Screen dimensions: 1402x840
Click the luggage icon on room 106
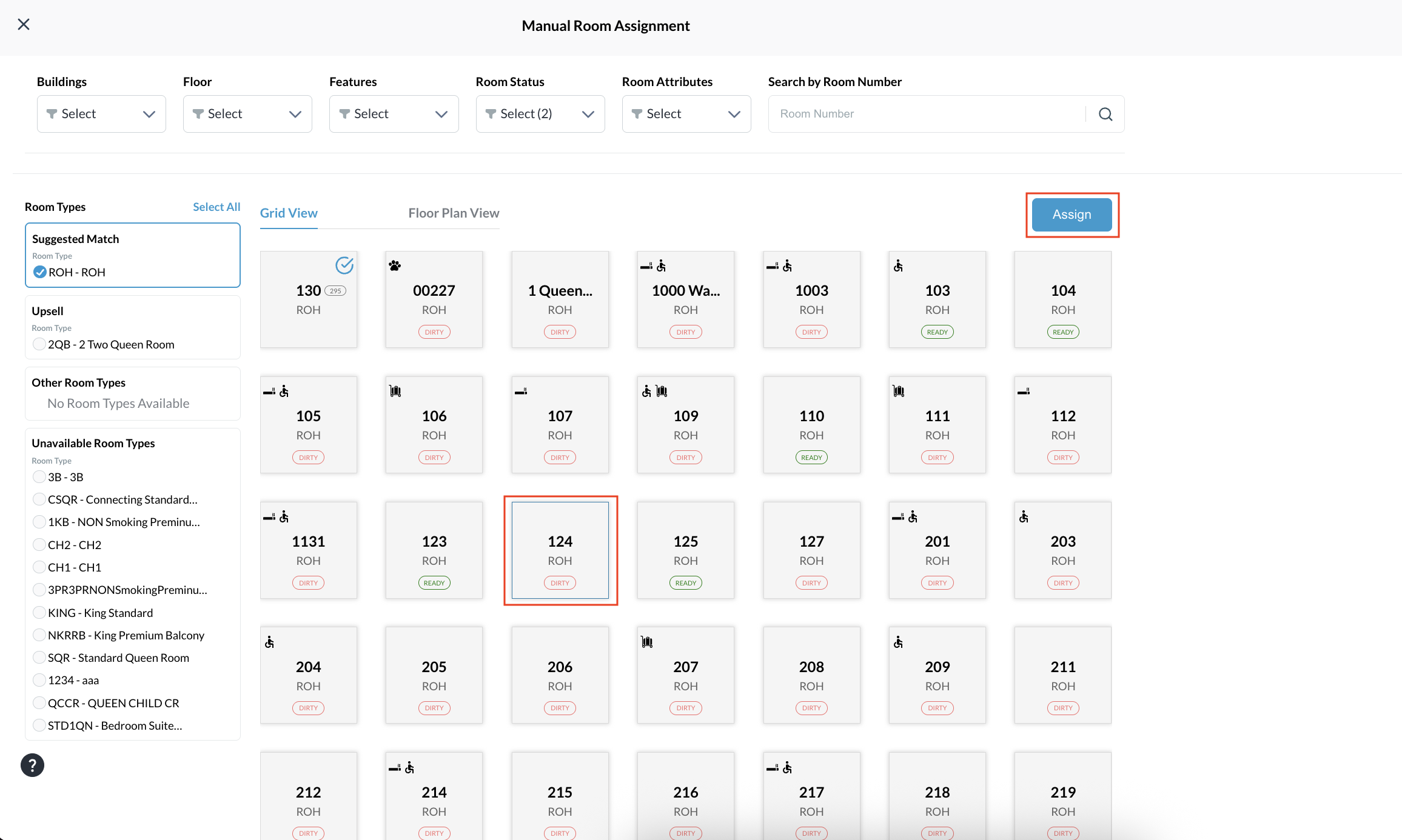[x=395, y=391]
